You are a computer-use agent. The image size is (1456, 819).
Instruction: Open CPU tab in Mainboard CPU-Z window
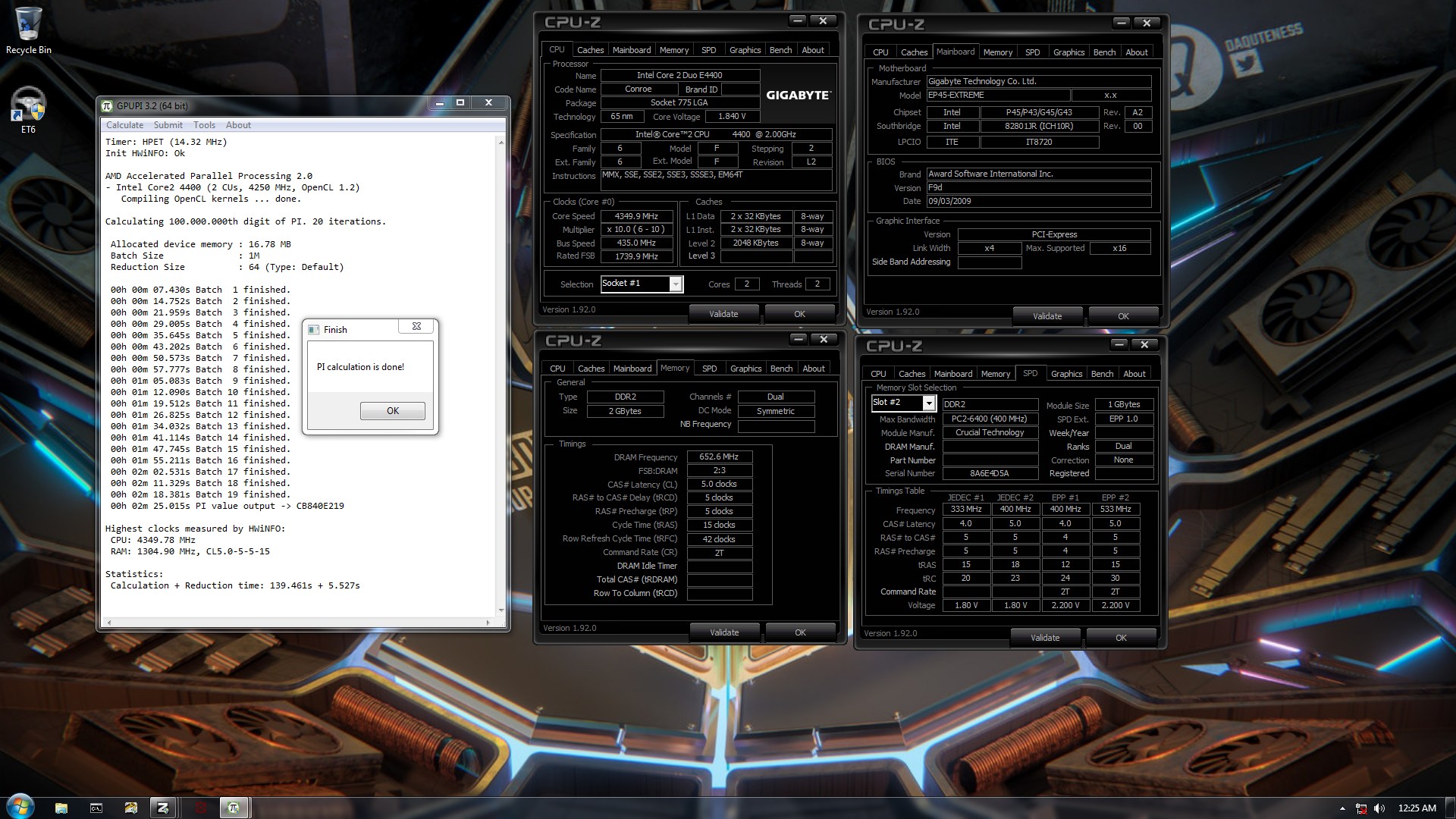tap(880, 52)
